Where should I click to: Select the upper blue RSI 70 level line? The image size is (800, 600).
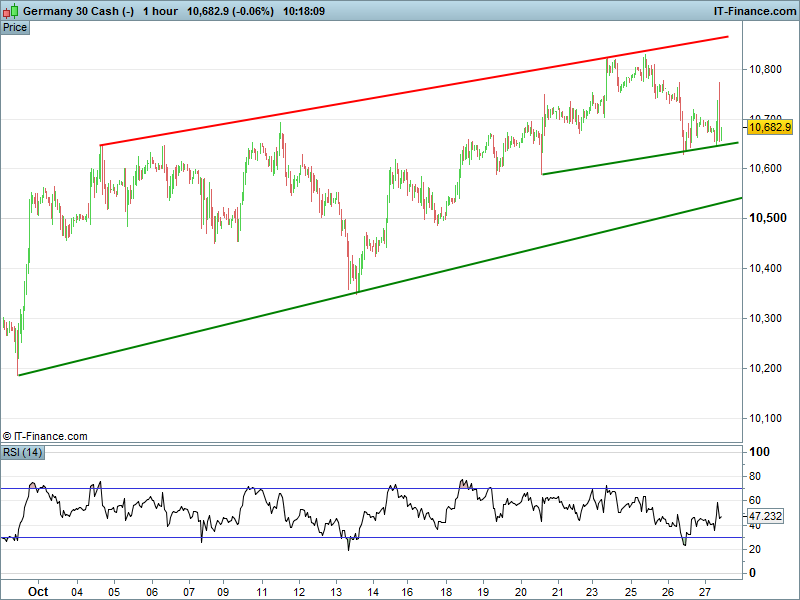(371, 489)
